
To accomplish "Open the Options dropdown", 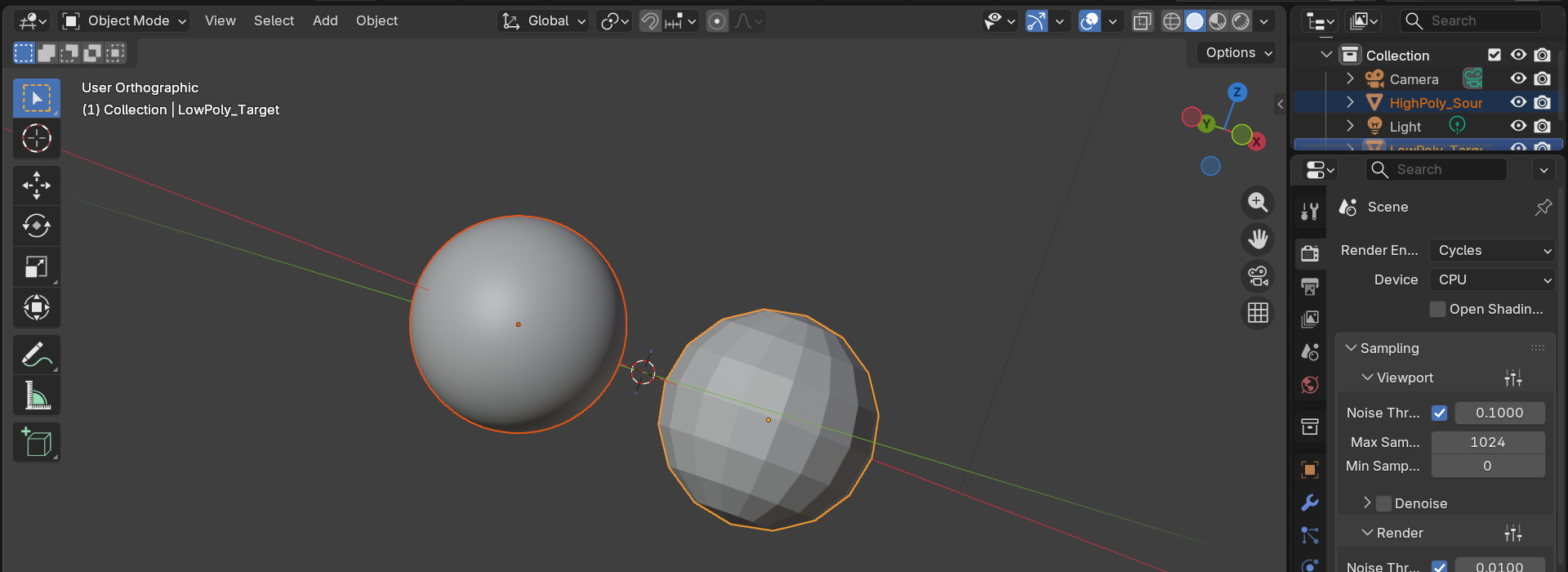I will coord(1237,53).
